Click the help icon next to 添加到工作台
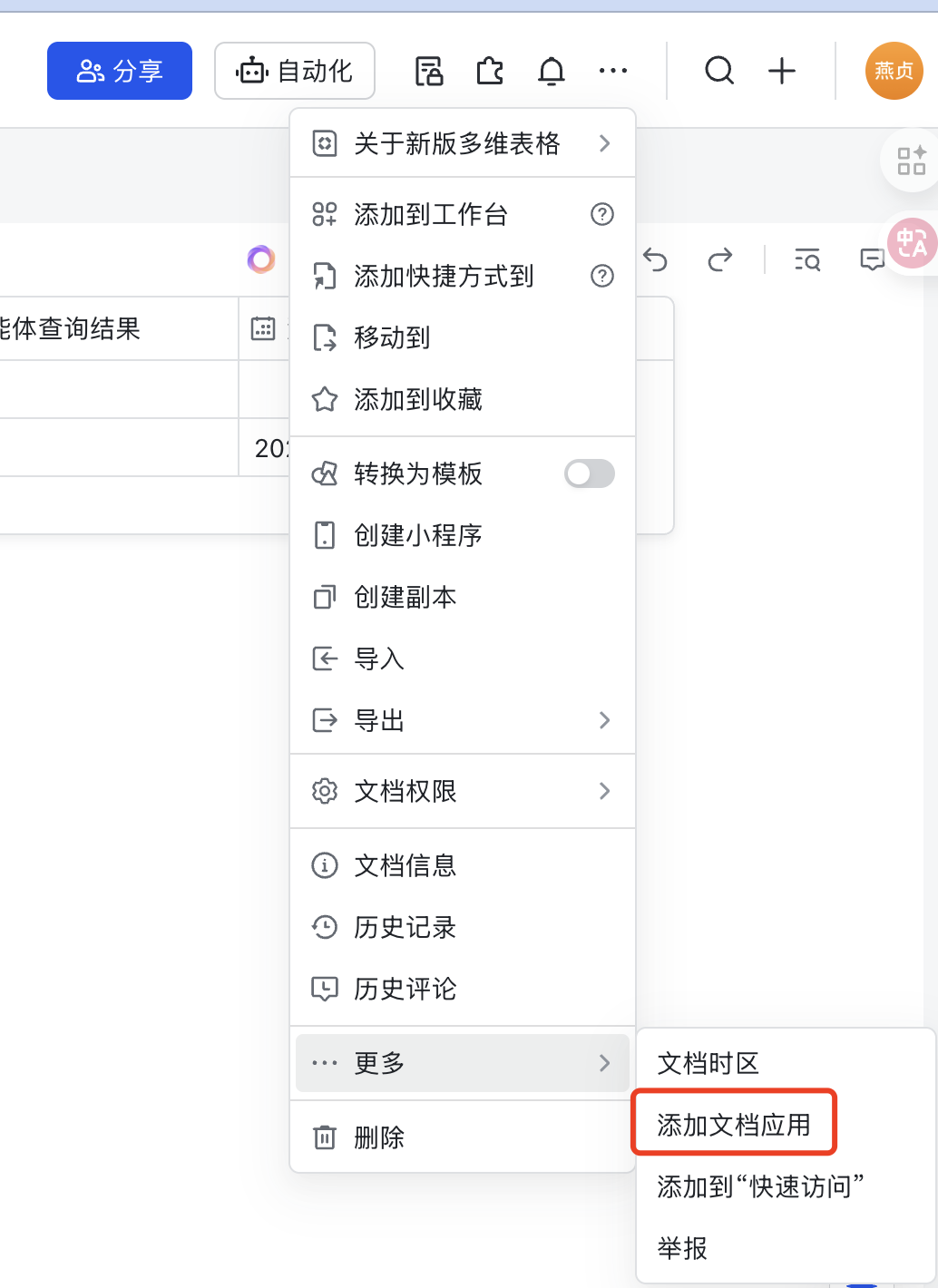The image size is (938, 1288). click(602, 214)
